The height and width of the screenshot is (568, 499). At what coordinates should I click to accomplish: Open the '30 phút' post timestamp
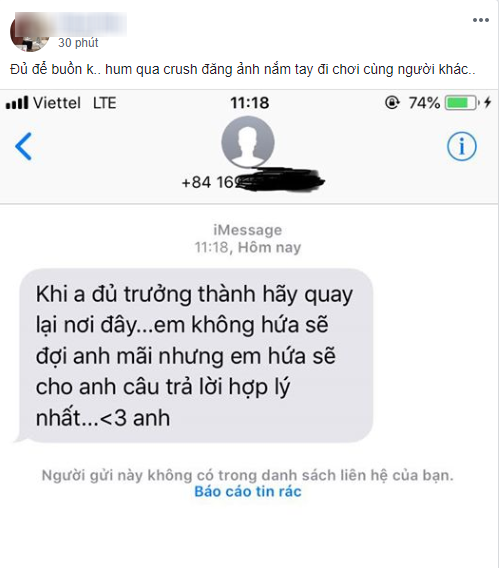[x=78, y=43]
